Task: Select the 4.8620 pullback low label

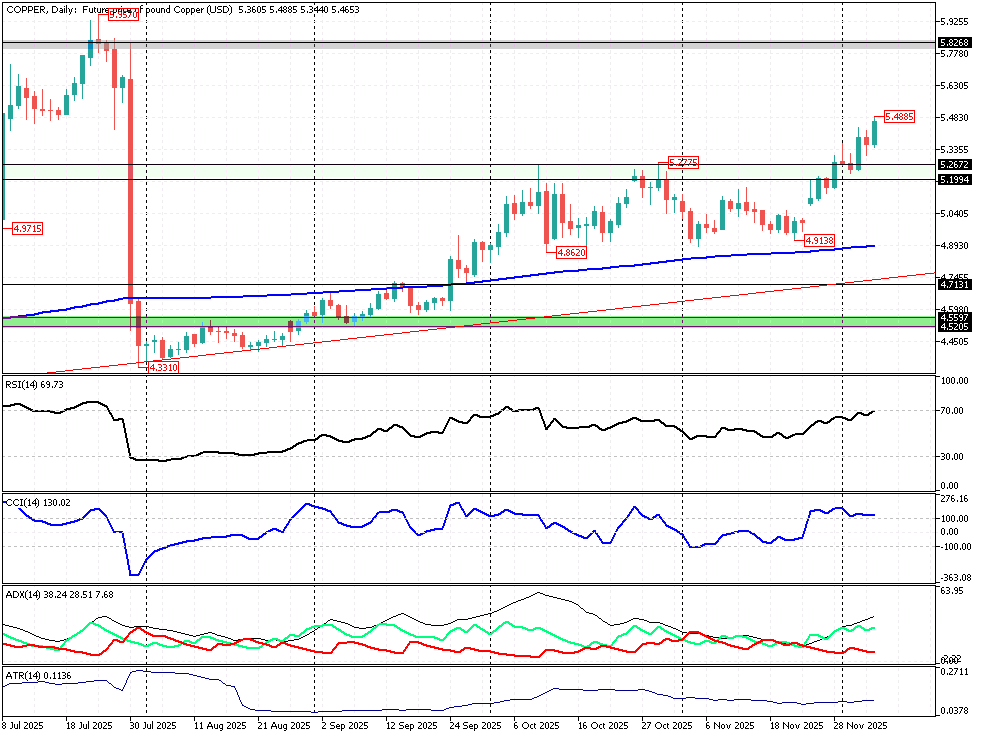Action: pos(571,252)
